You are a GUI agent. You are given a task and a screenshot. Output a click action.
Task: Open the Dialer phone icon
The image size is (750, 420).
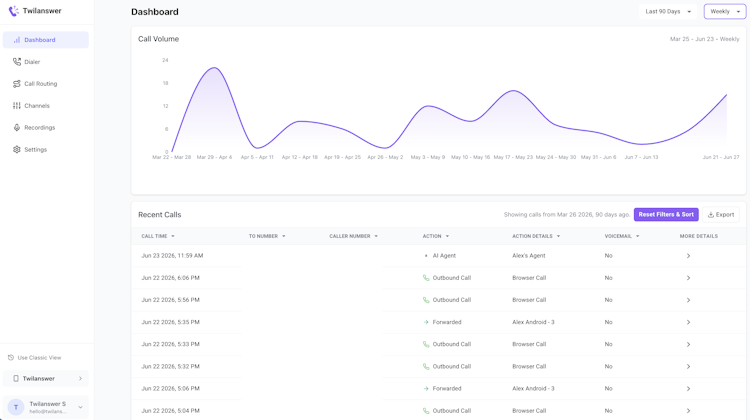[x=17, y=62]
